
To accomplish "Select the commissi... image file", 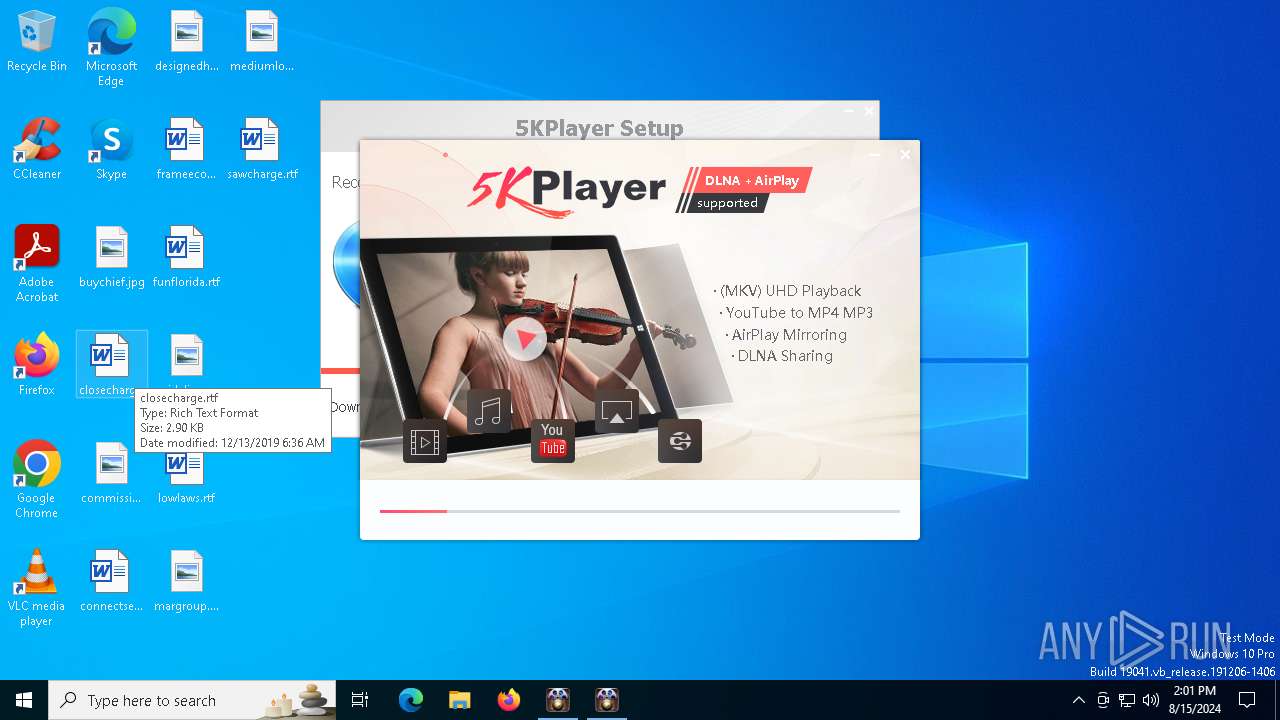I will click(x=111, y=474).
